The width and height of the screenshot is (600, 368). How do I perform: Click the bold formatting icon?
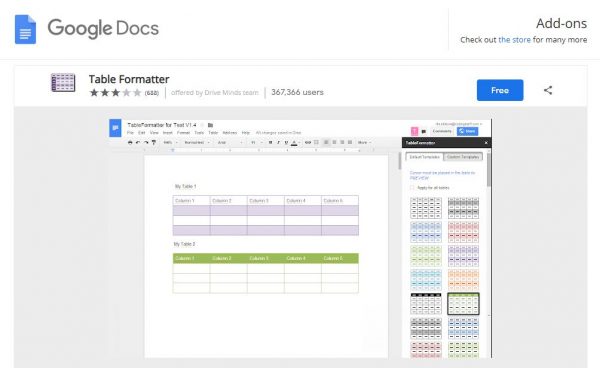270,142
